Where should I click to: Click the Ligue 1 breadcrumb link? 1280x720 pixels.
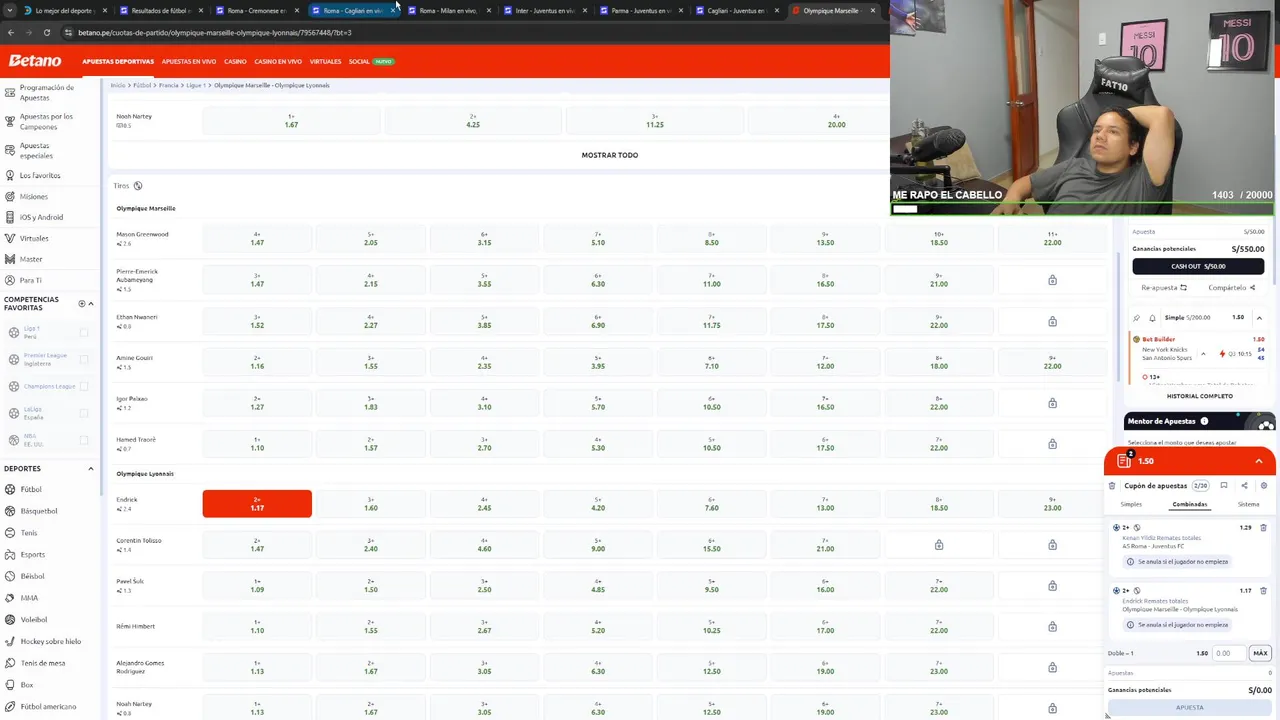195,85
